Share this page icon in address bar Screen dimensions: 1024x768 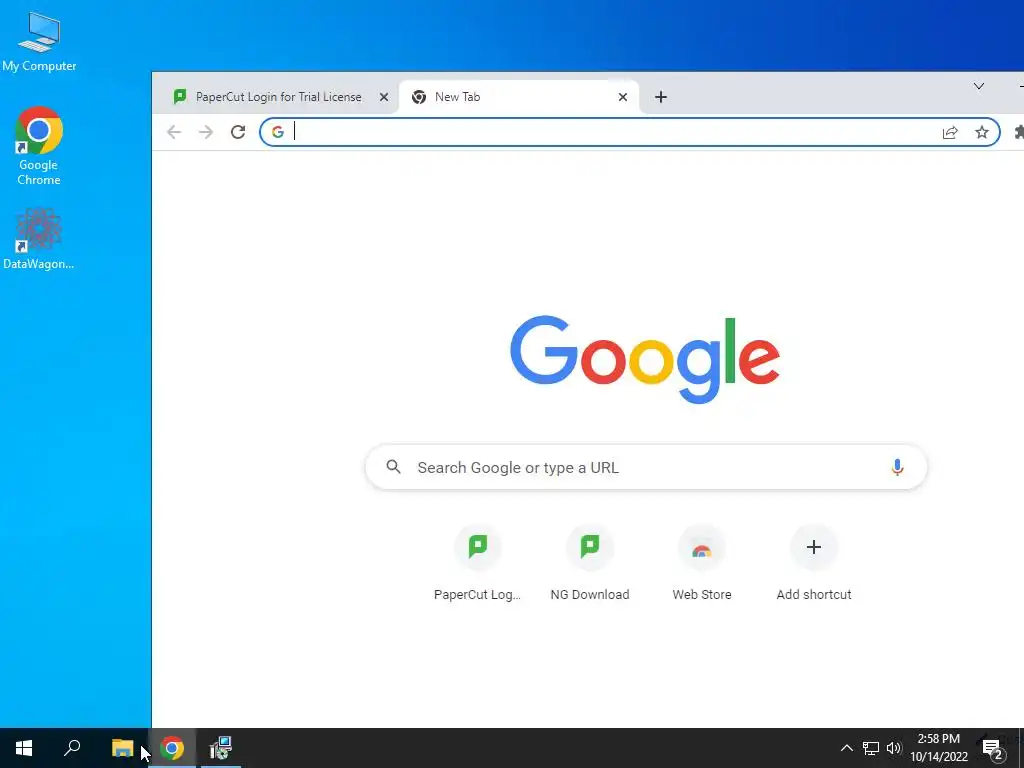pos(950,133)
